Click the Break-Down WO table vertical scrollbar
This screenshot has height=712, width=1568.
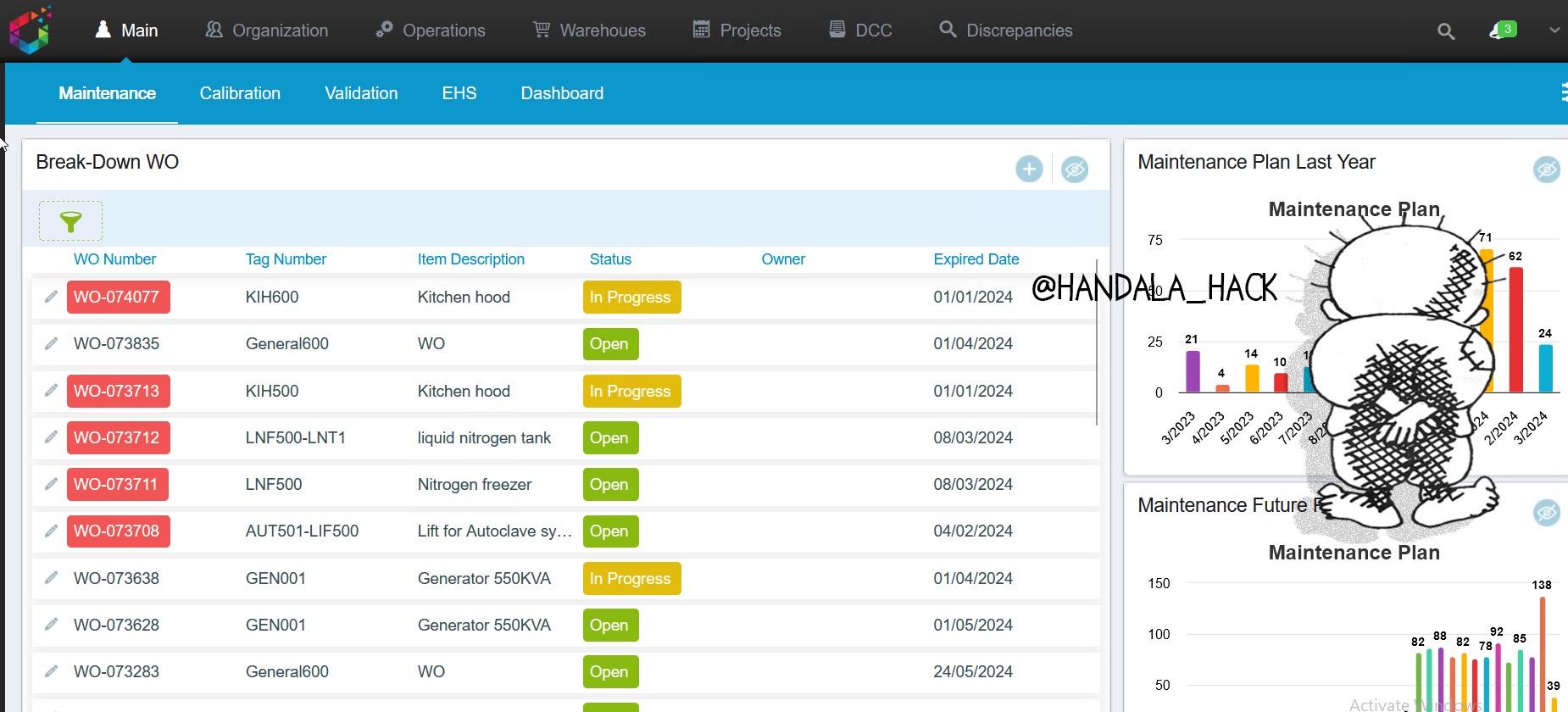1097,342
